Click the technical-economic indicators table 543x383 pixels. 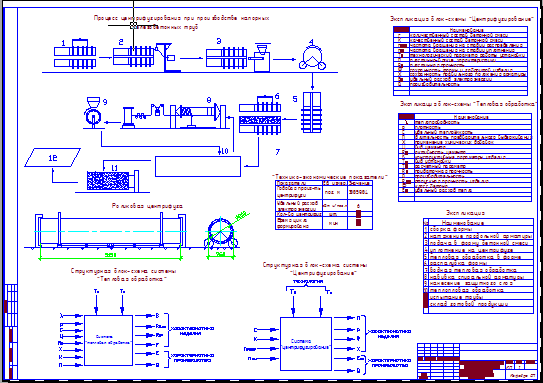click(324, 205)
